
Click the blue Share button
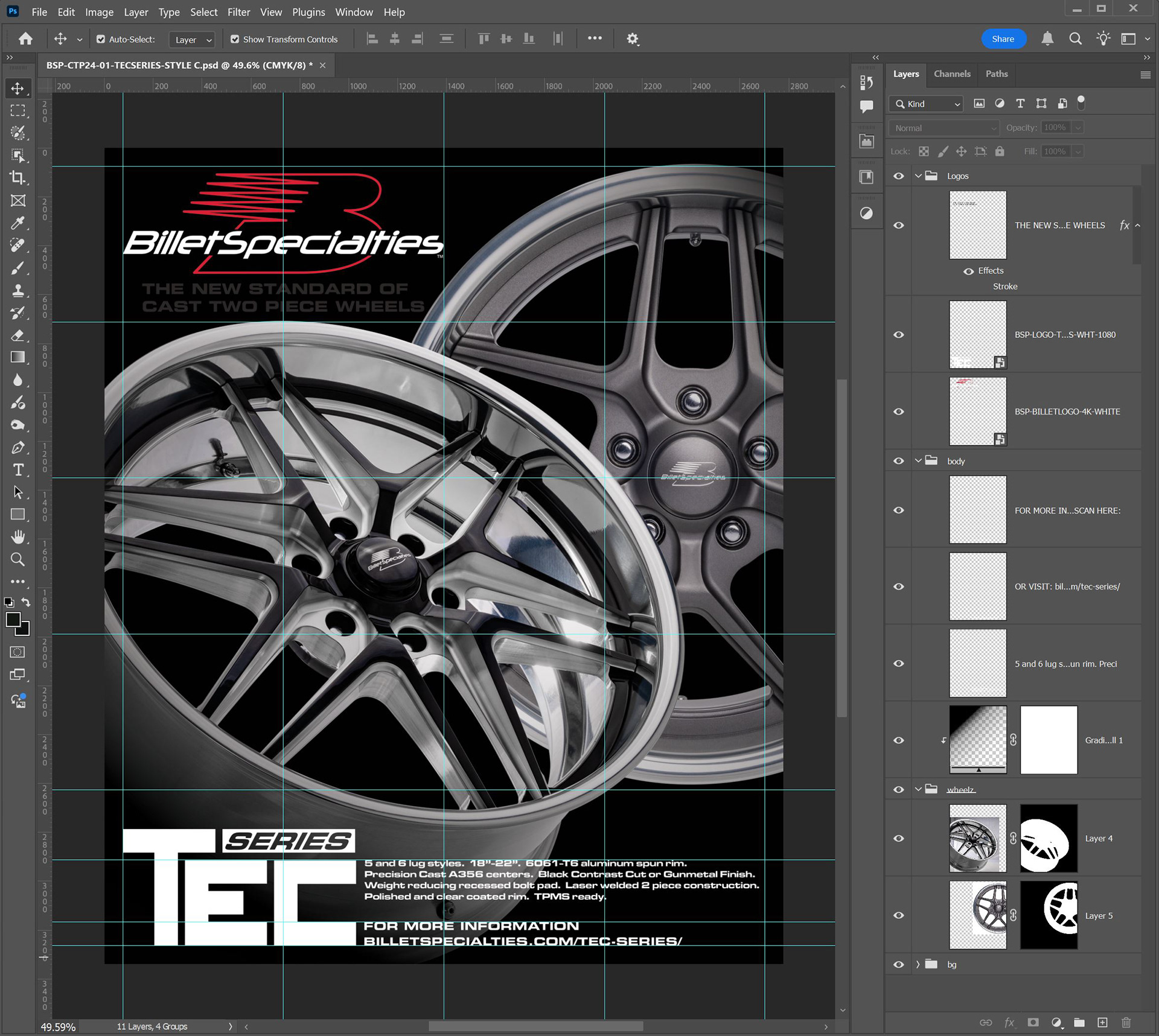(x=1003, y=39)
